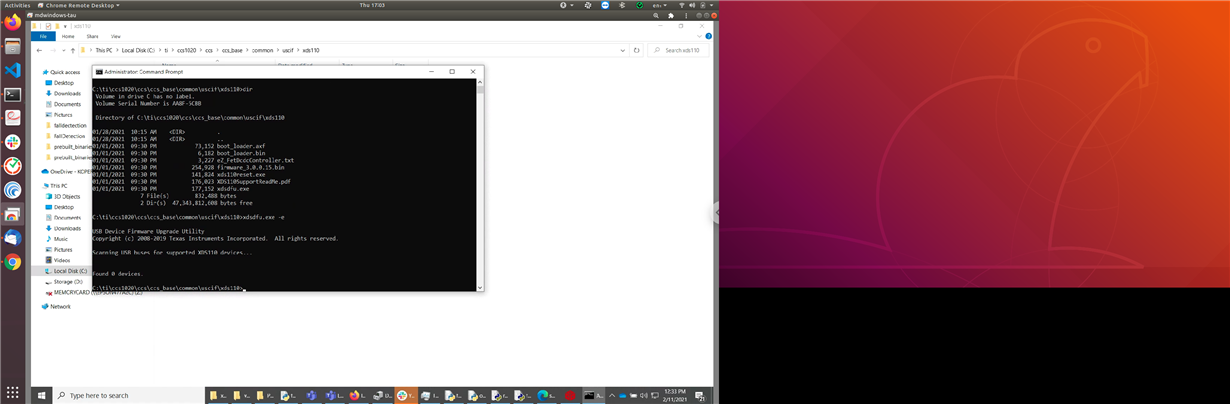Launch Files manager from the Ubuntu dock
Screen dimensions: 1230x404
pos(12,46)
